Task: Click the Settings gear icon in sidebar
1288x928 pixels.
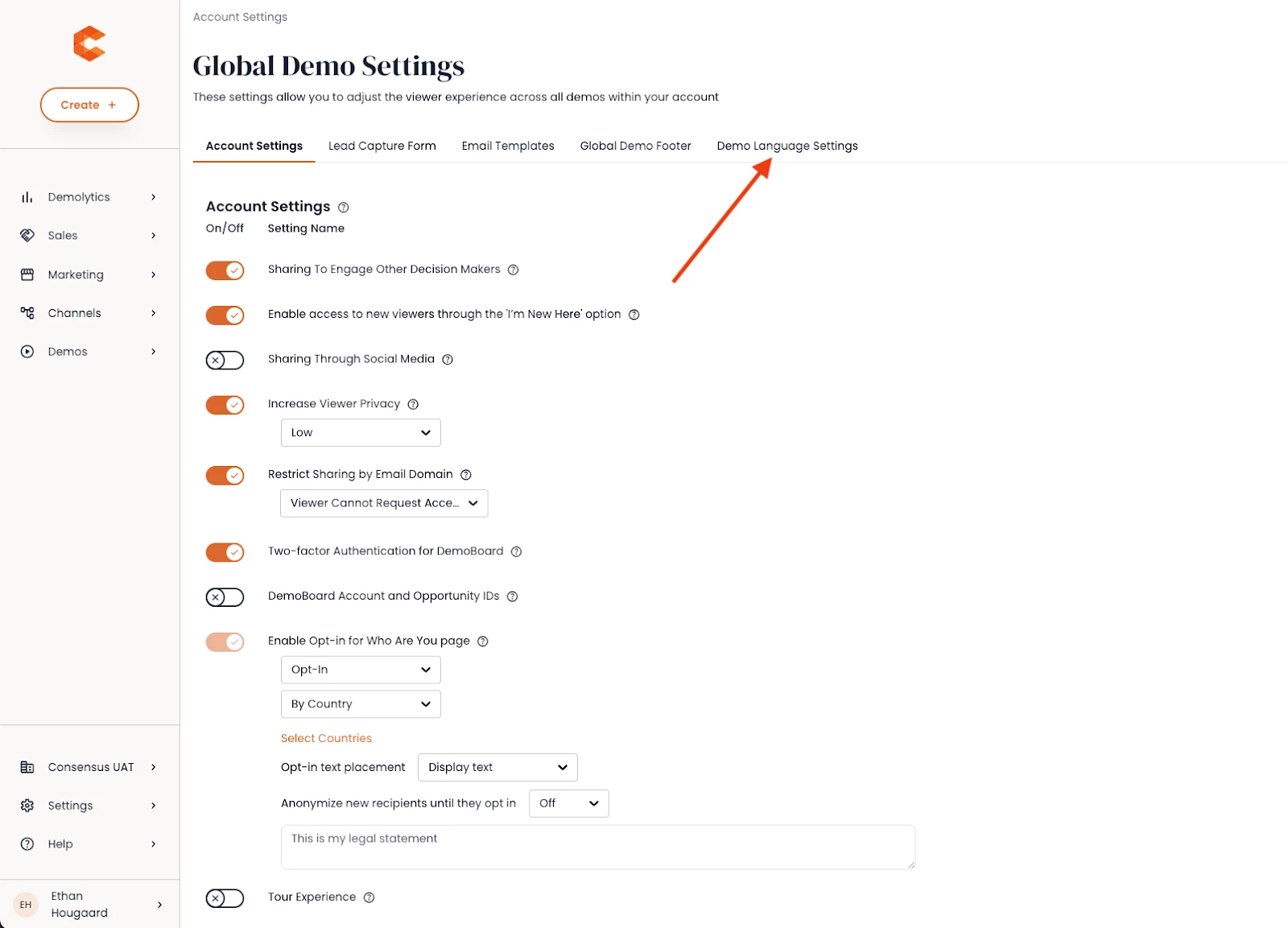Action: [x=27, y=806]
